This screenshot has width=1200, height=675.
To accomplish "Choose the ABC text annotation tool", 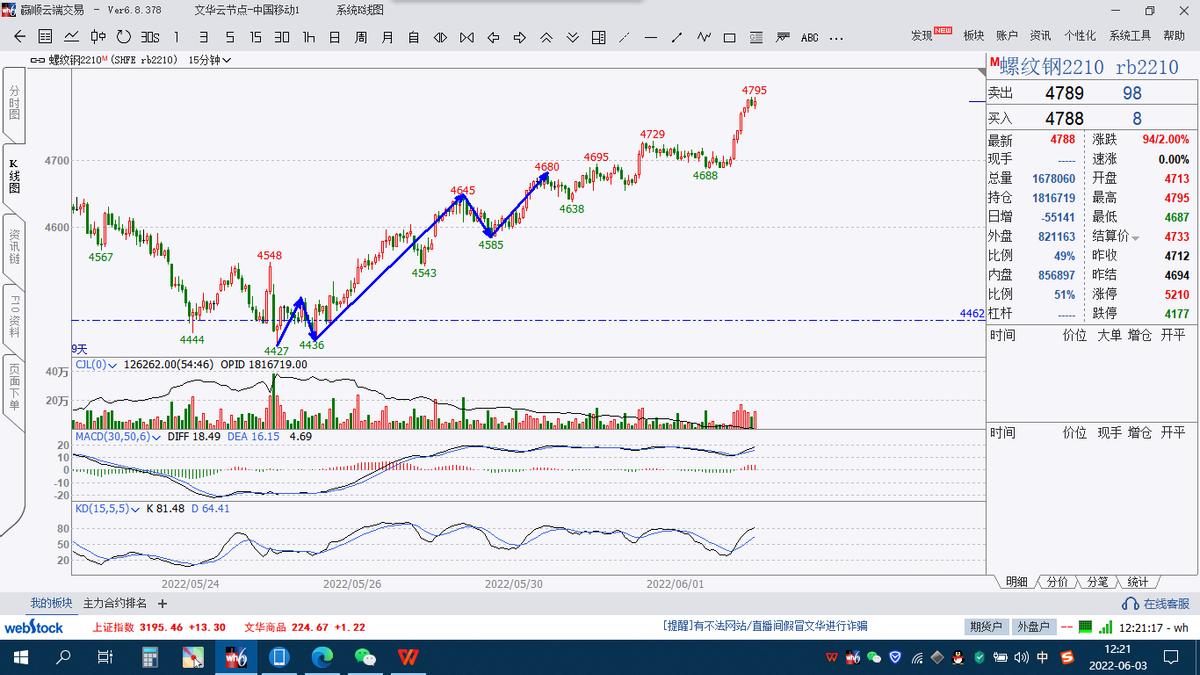I will (x=809, y=37).
